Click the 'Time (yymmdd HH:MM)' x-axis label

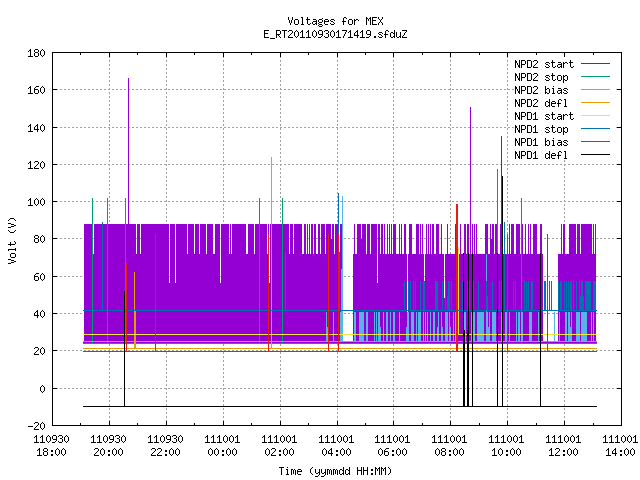(x=335, y=471)
